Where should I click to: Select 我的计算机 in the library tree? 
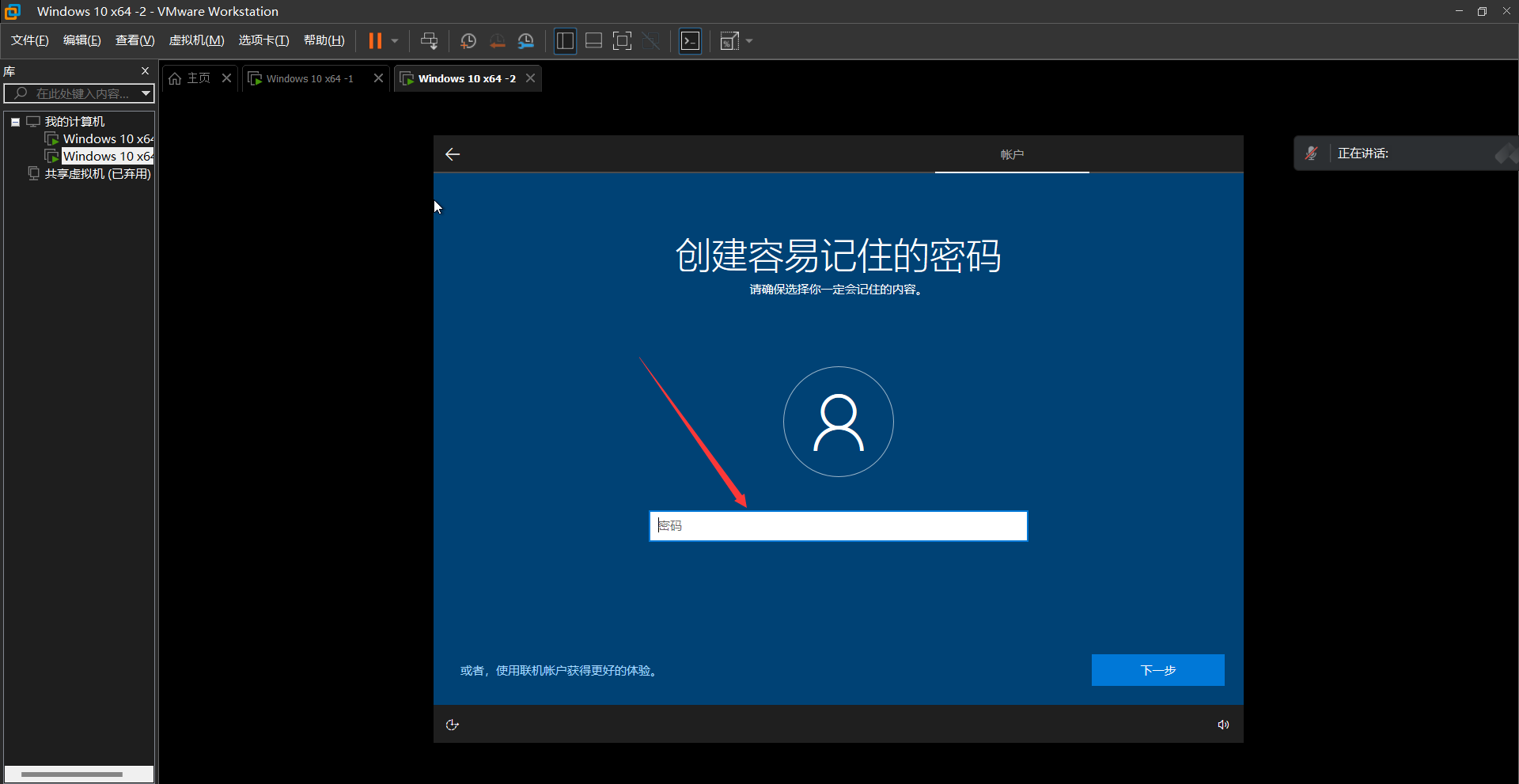tap(74, 122)
